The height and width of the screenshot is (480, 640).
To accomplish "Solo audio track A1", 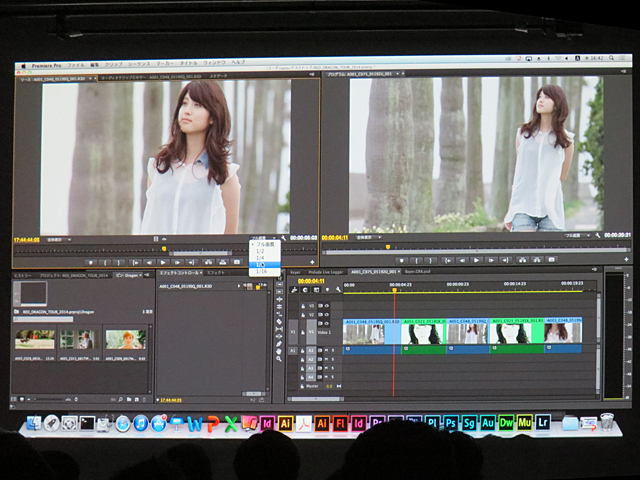I will click(333, 350).
